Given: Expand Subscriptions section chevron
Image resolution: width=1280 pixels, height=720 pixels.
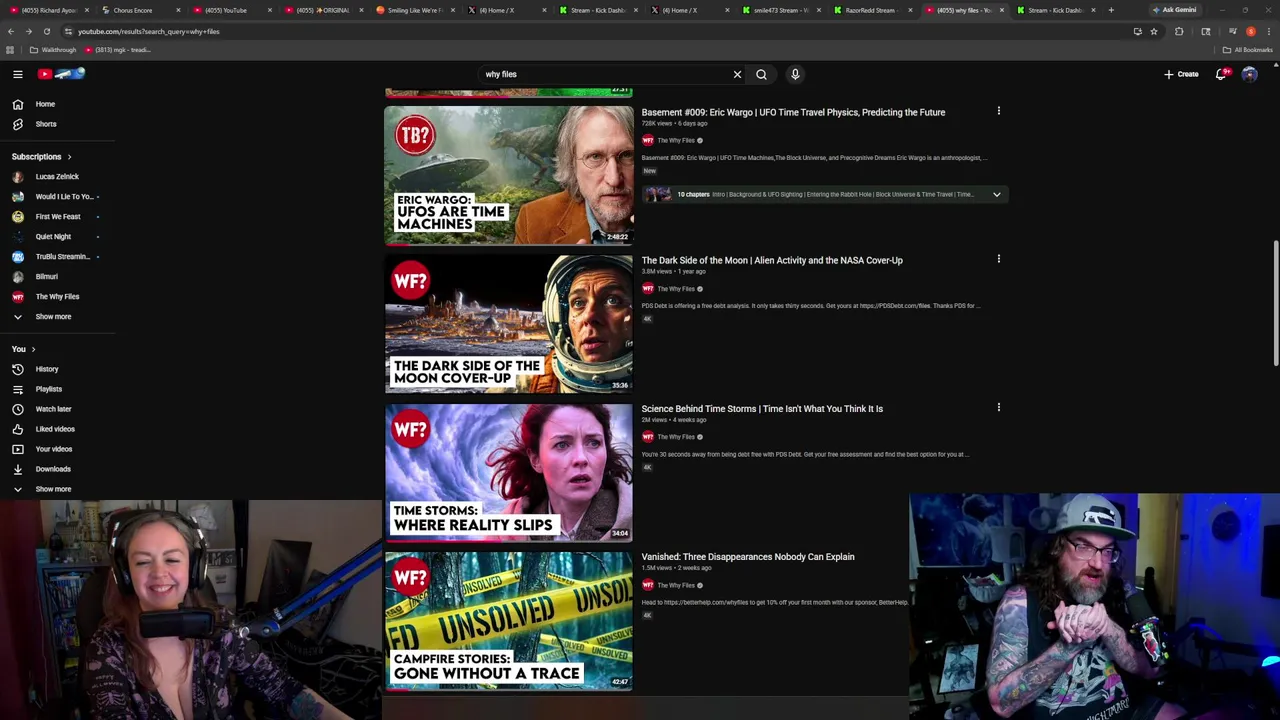Looking at the screenshot, I should pyautogui.click(x=69, y=157).
